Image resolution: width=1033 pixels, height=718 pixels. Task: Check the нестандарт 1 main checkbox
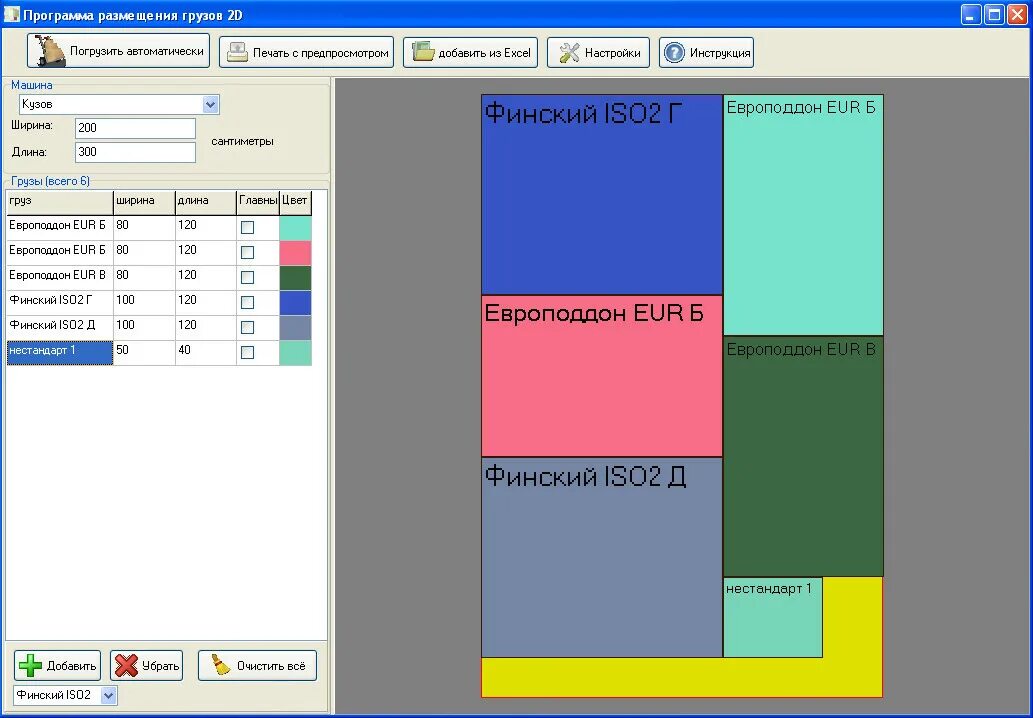[247, 352]
